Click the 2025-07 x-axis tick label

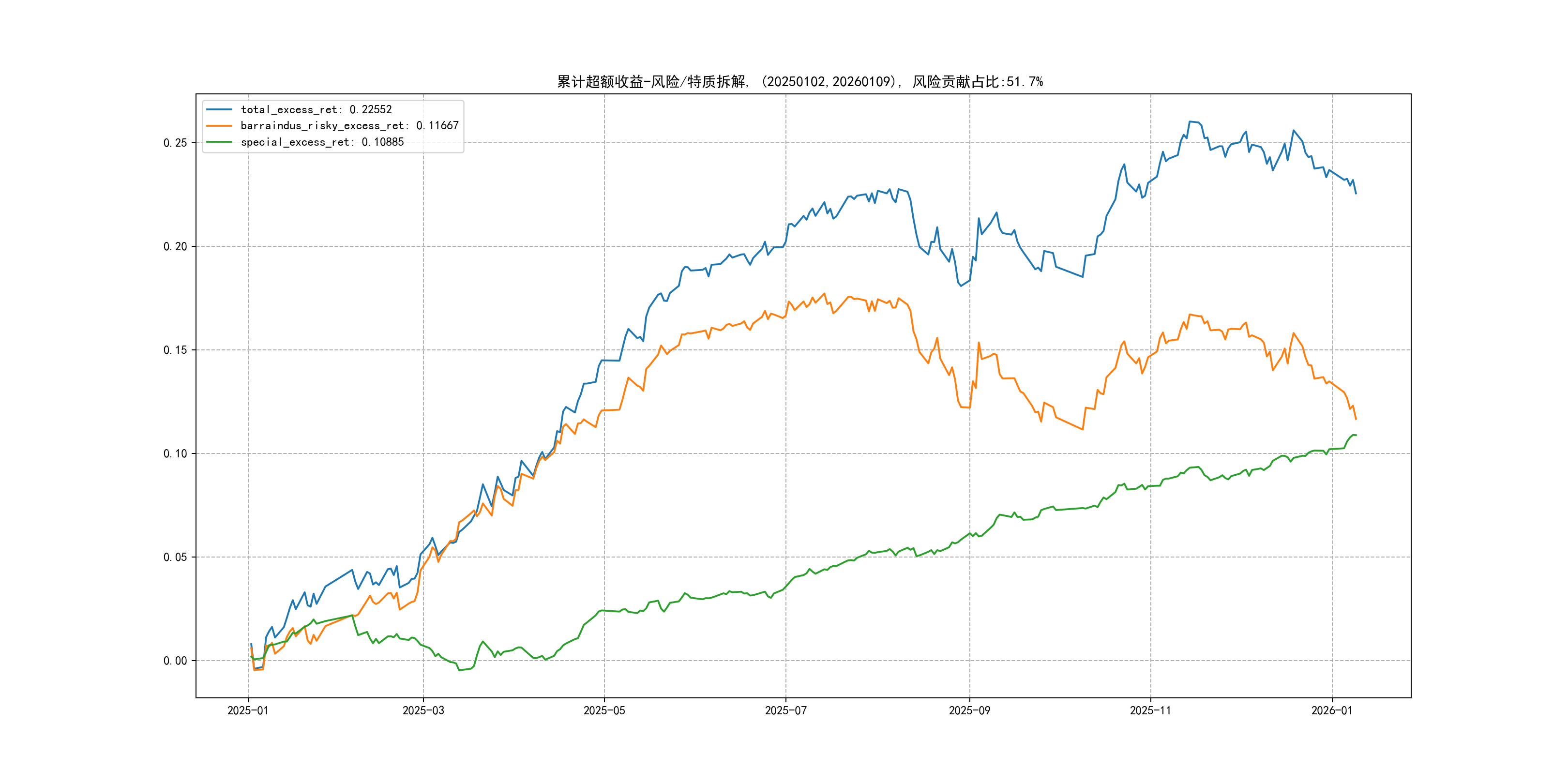785,710
